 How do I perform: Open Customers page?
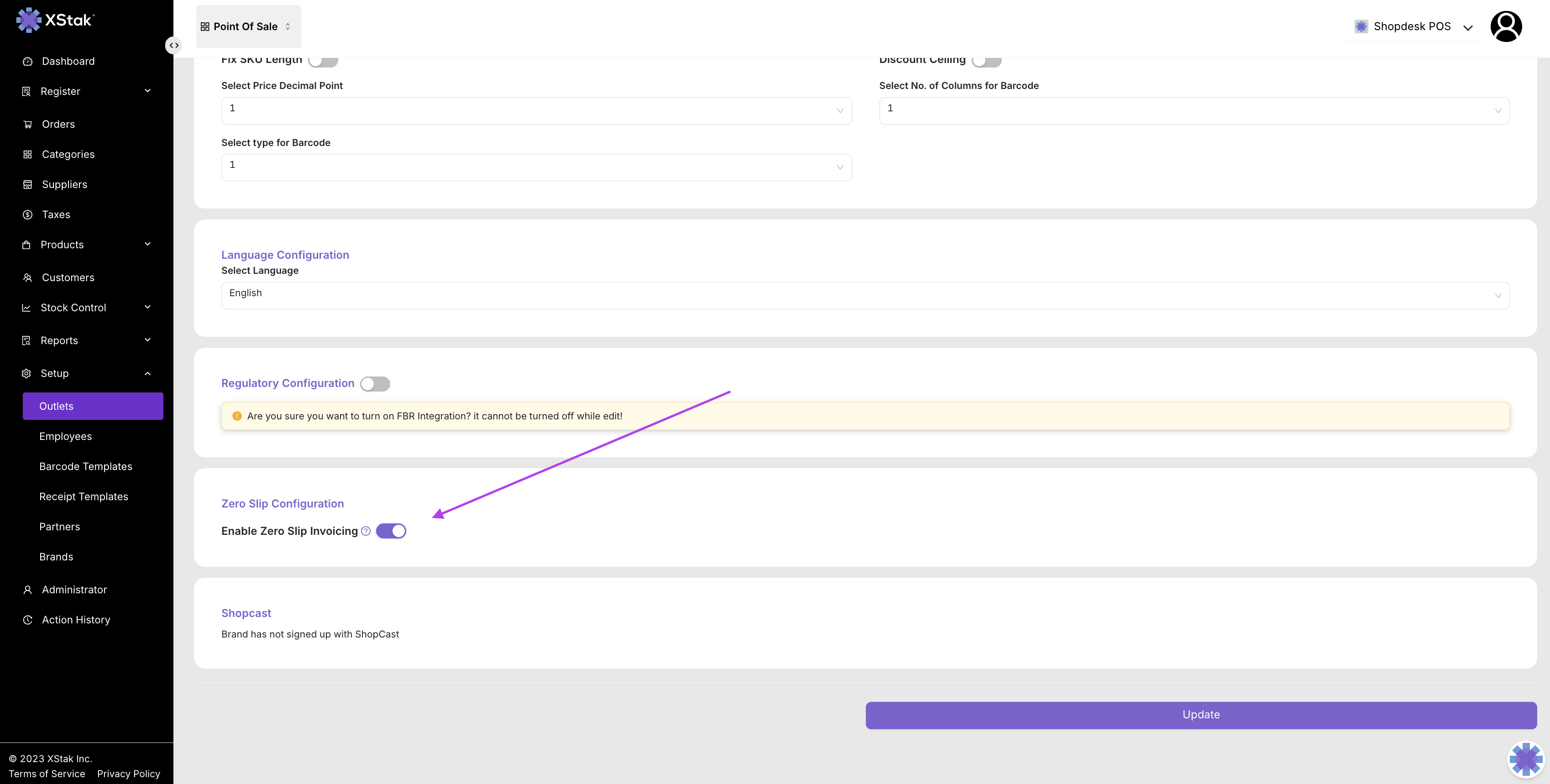(68, 278)
